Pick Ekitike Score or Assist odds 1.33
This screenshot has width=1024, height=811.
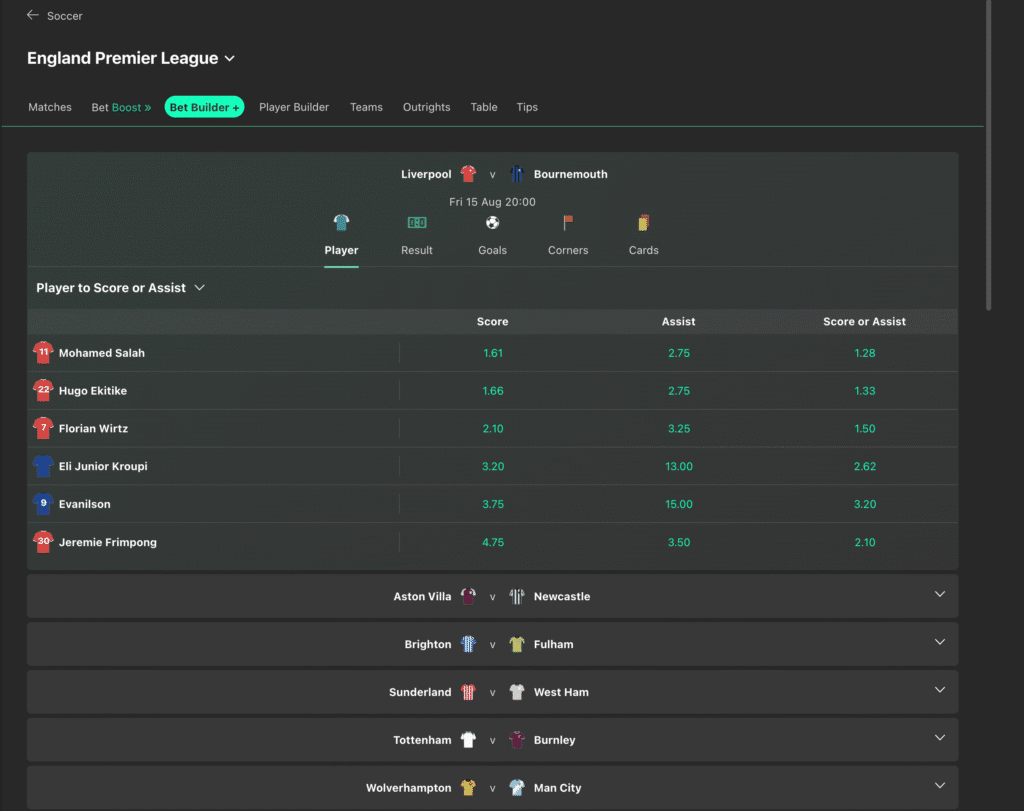(865, 390)
